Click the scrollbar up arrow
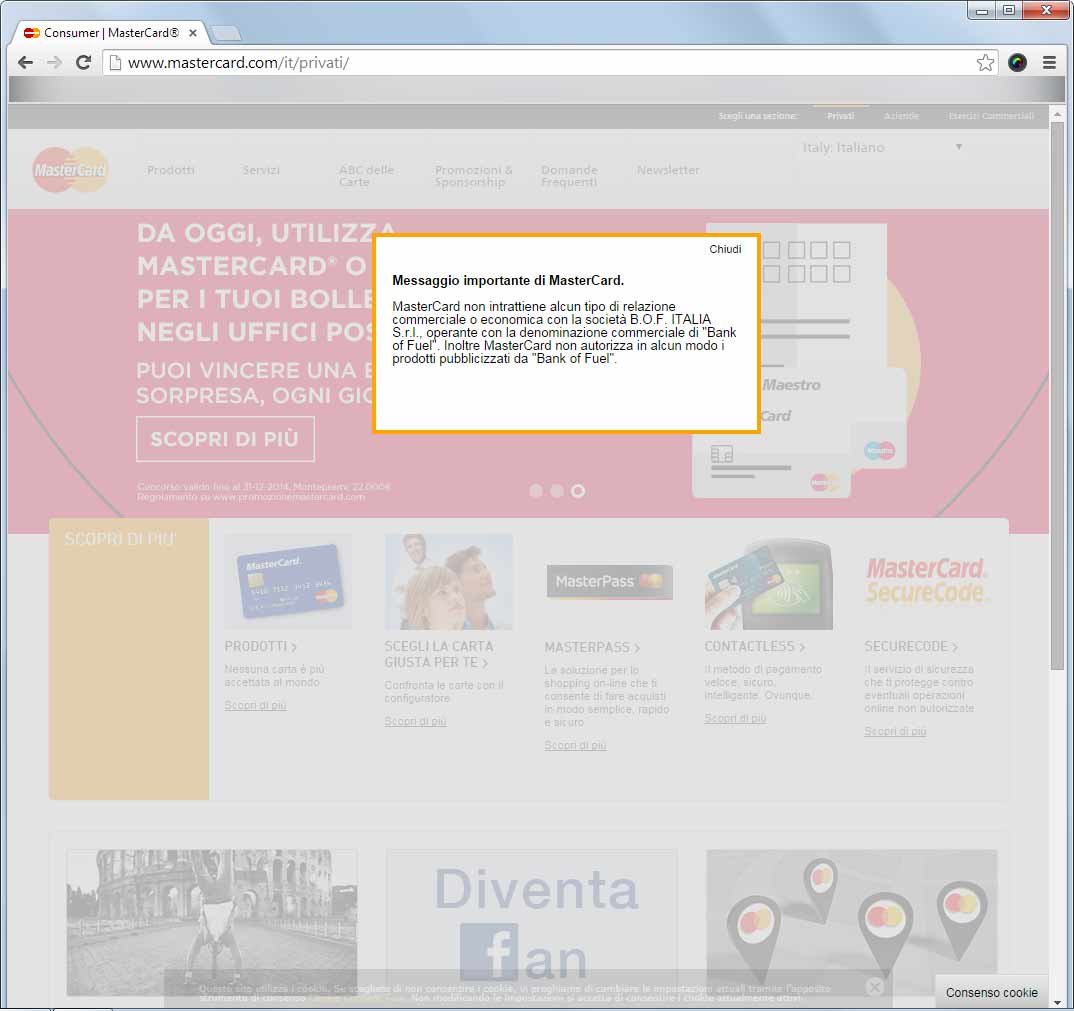The width and height of the screenshot is (1074, 1011). pyautogui.click(x=1057, y=114)
